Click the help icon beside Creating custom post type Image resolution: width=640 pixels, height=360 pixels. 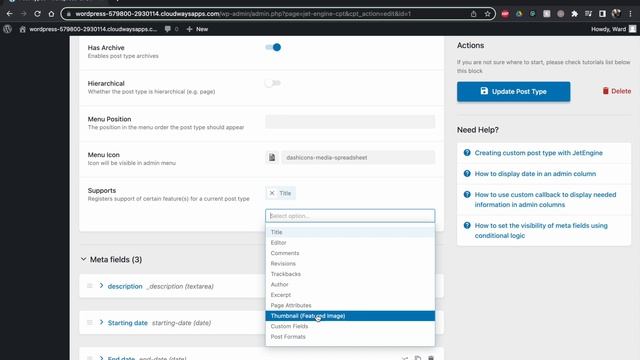point(467,153)
